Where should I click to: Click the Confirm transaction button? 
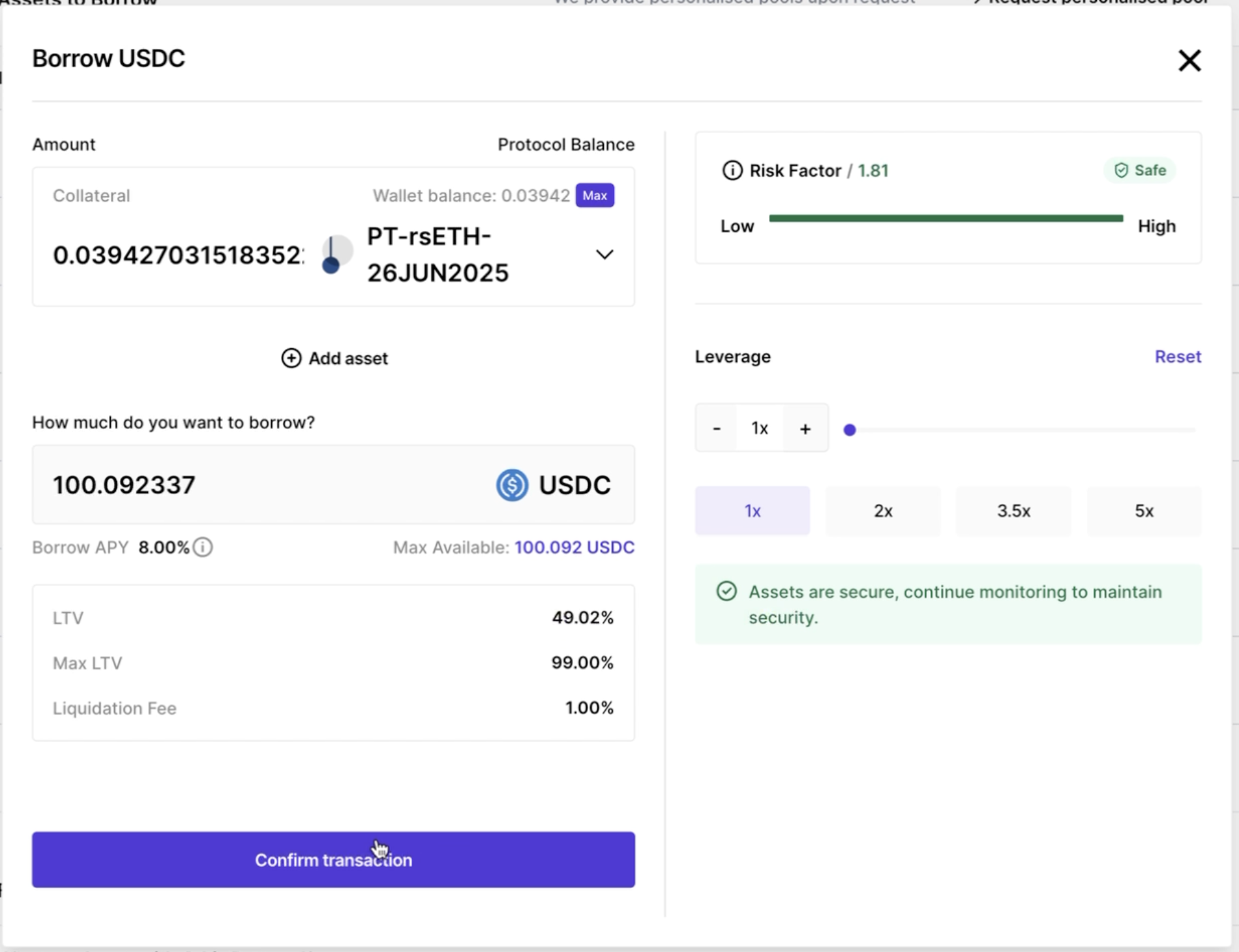(x=333, y=859)
